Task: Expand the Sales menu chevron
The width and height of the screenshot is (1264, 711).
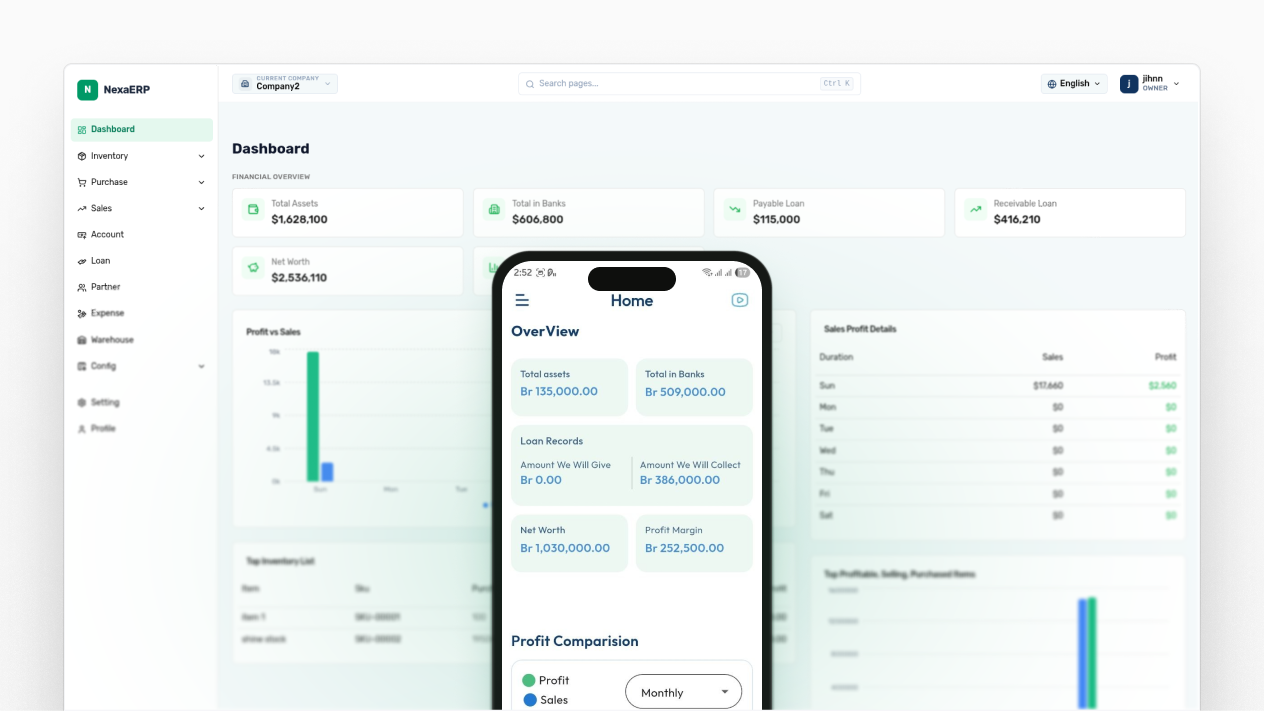Action: click(x=201, y=208)
